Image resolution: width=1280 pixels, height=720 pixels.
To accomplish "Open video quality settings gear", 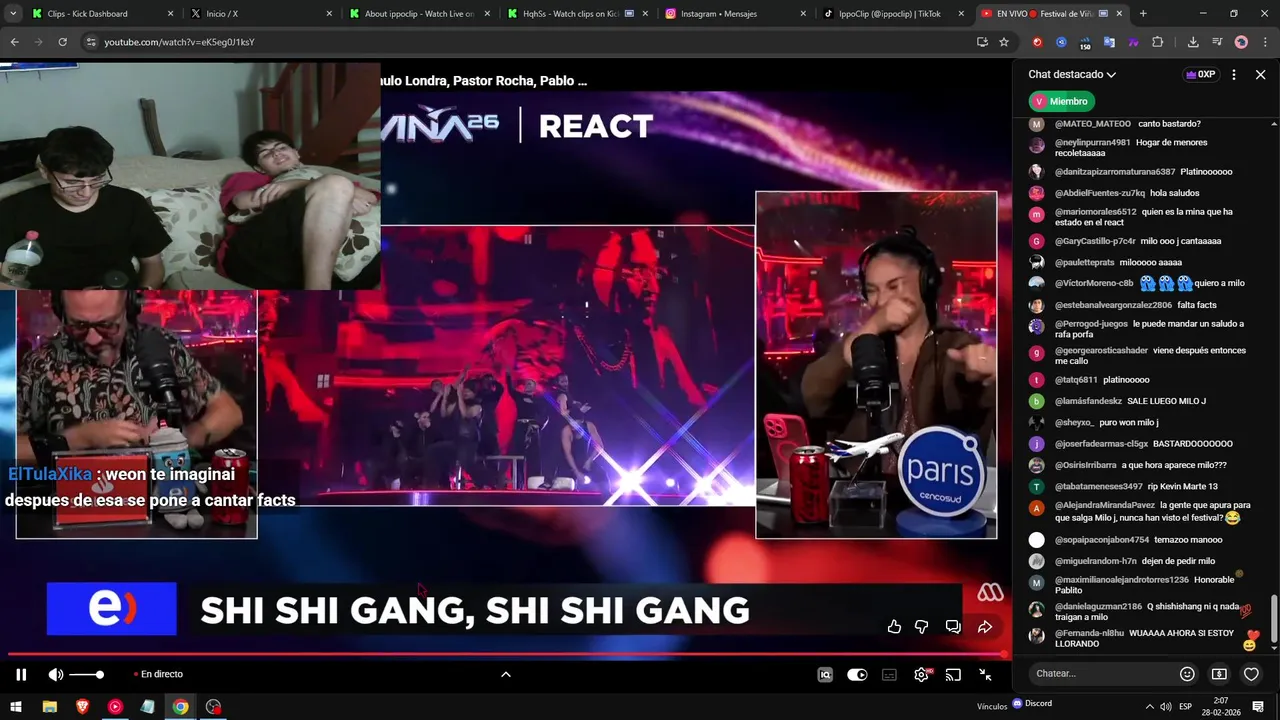I will tap(921, 675).
